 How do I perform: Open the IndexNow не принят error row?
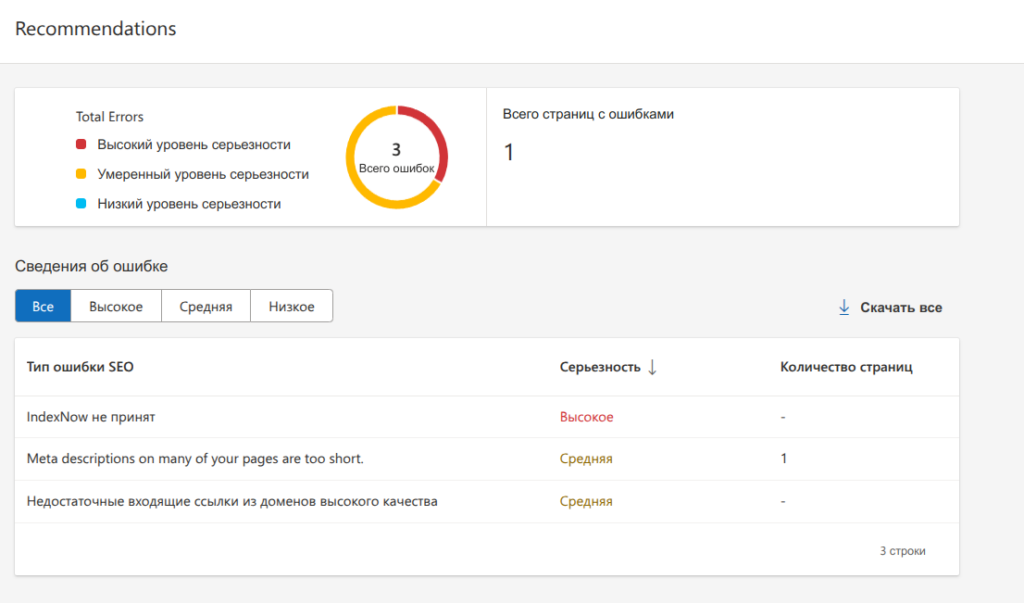(x=91, y=417)
